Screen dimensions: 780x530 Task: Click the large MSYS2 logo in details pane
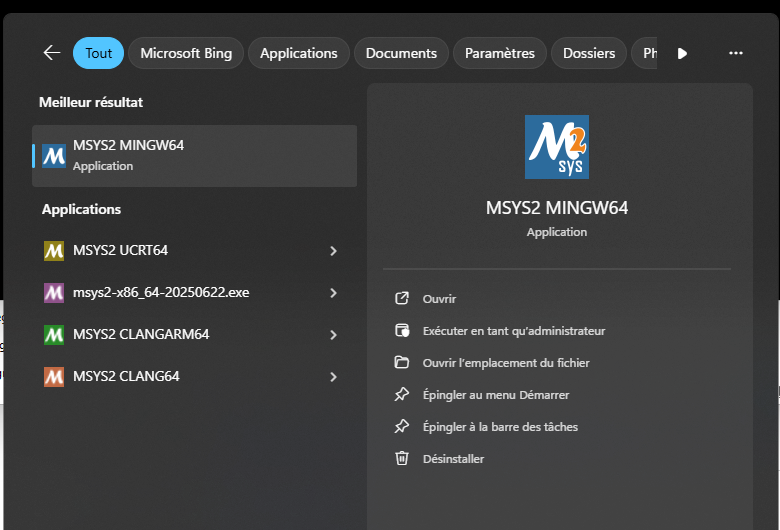tap(557, 147)
